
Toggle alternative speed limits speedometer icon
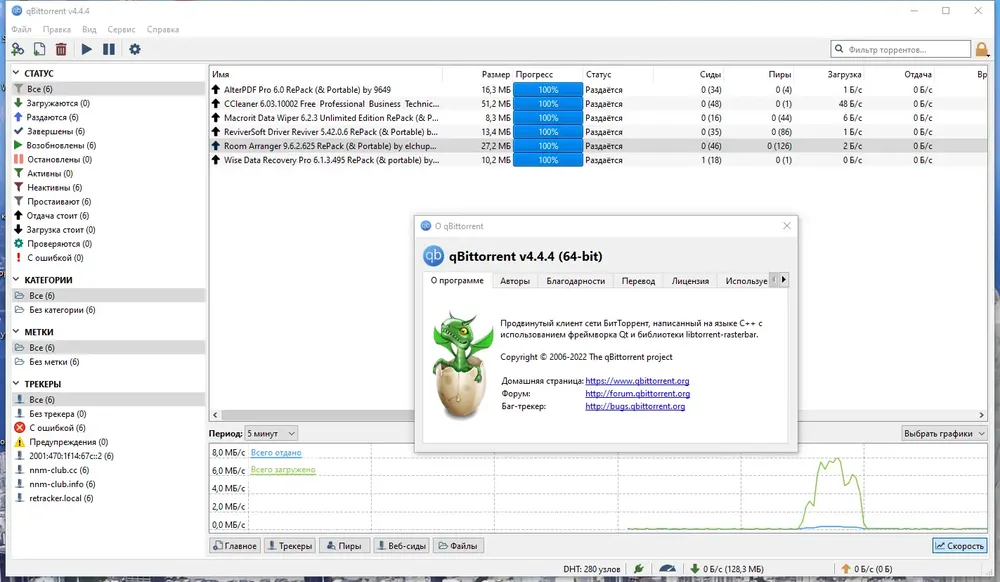pyautogui.click(x=668, y=569)
